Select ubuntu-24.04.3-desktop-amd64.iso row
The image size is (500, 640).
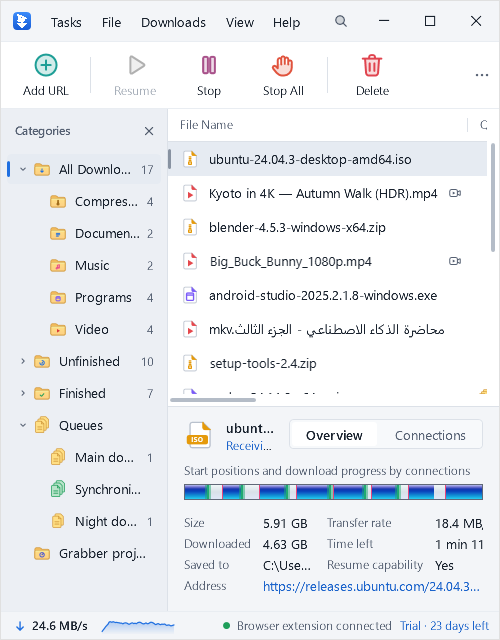click(327, 159)
